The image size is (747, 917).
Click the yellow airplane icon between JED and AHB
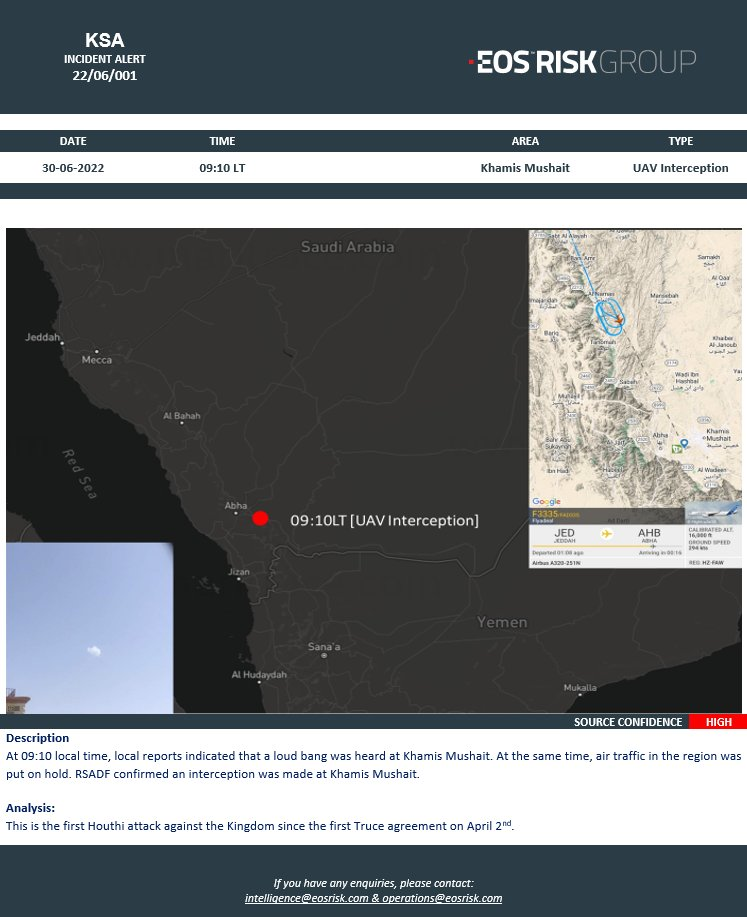(606, 534)
